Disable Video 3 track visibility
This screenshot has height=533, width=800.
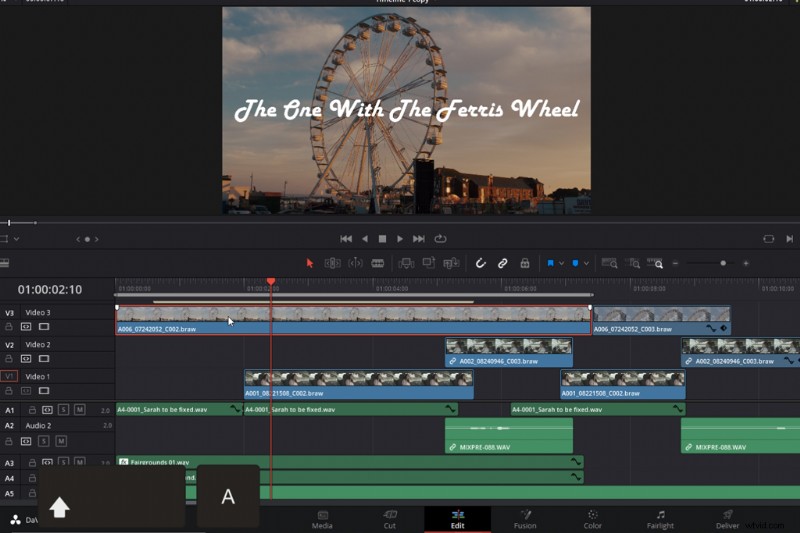44,326
